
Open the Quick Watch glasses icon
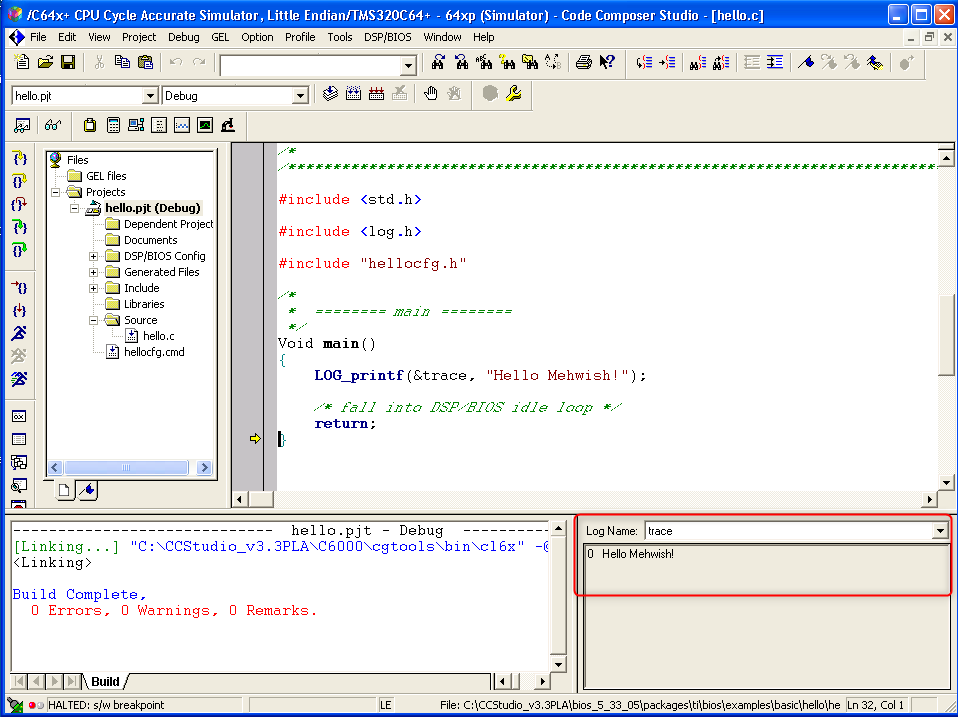53,125
